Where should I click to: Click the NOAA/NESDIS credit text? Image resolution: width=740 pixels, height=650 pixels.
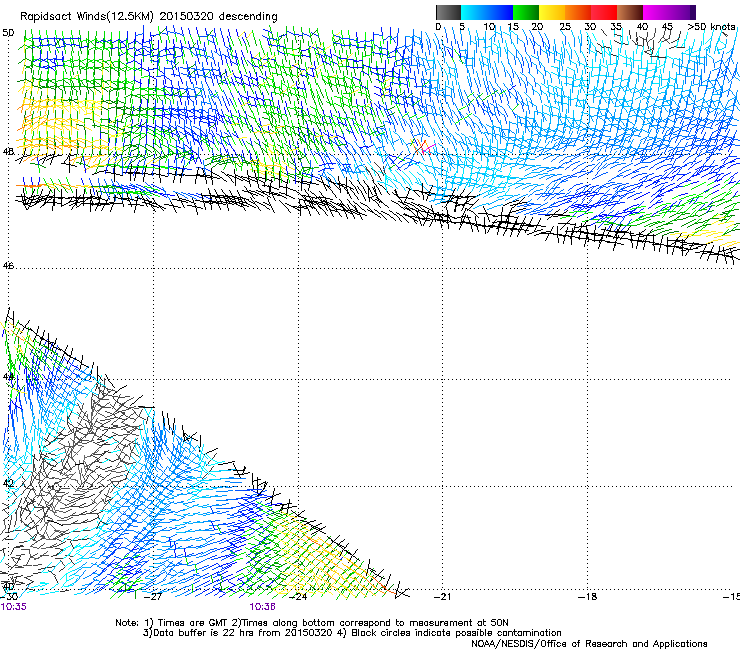coord(589,643)
